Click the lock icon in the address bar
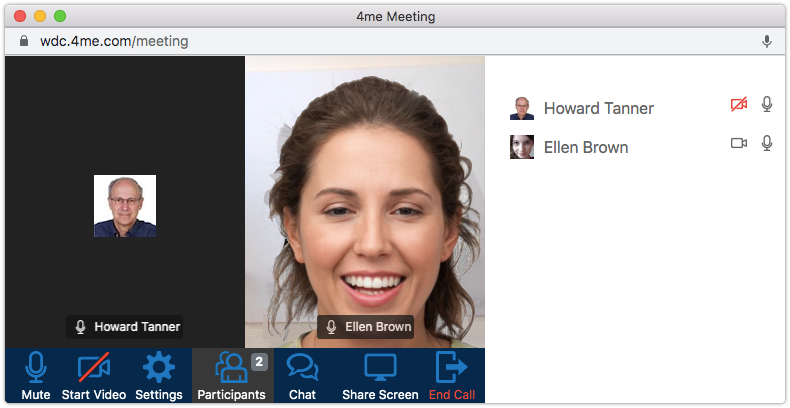 (24, 41)
